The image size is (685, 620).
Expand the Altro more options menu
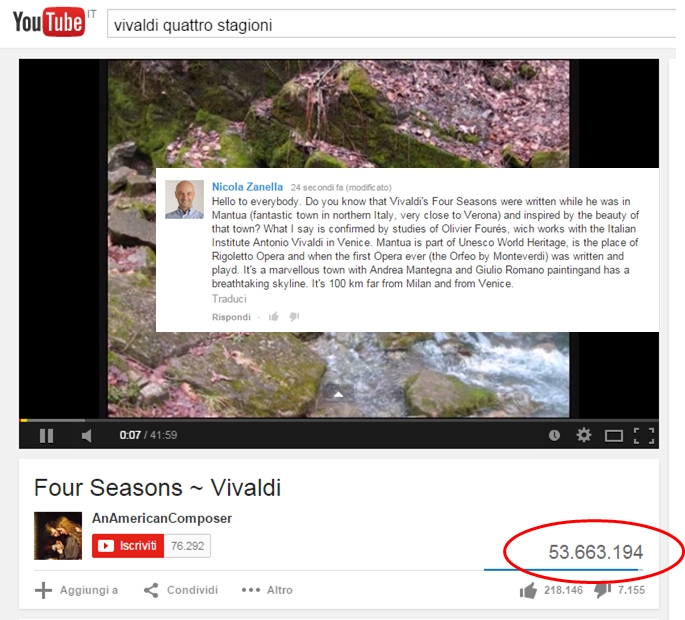click(267, 590)
